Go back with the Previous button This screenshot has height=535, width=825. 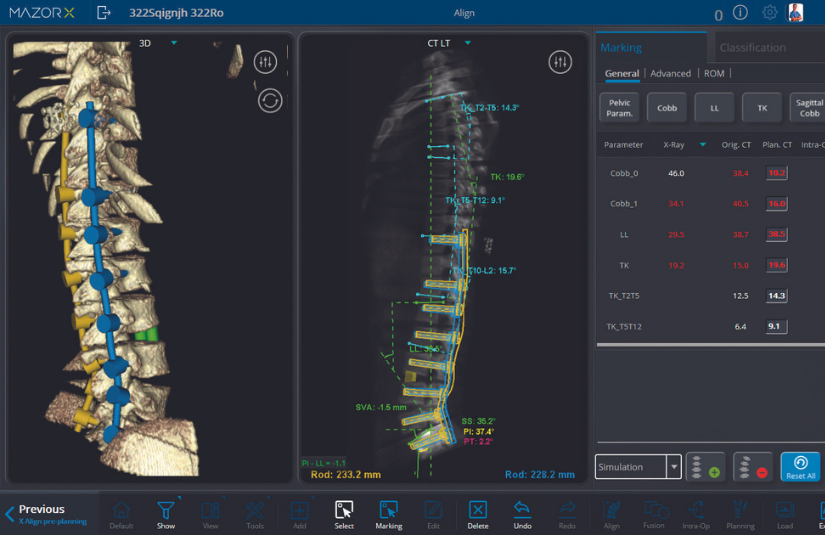click(x=48, y=514)
